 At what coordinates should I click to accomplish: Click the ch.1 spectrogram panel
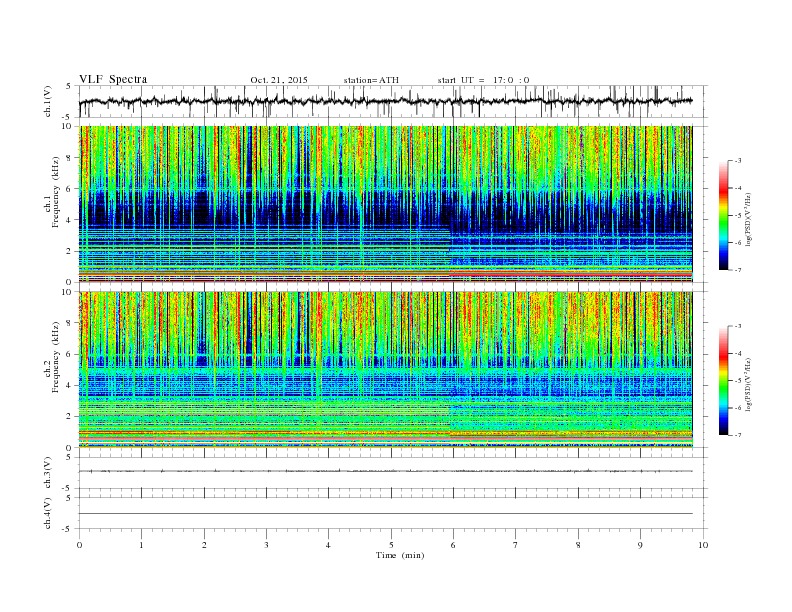pyautogui.click(x=385, y=204)
